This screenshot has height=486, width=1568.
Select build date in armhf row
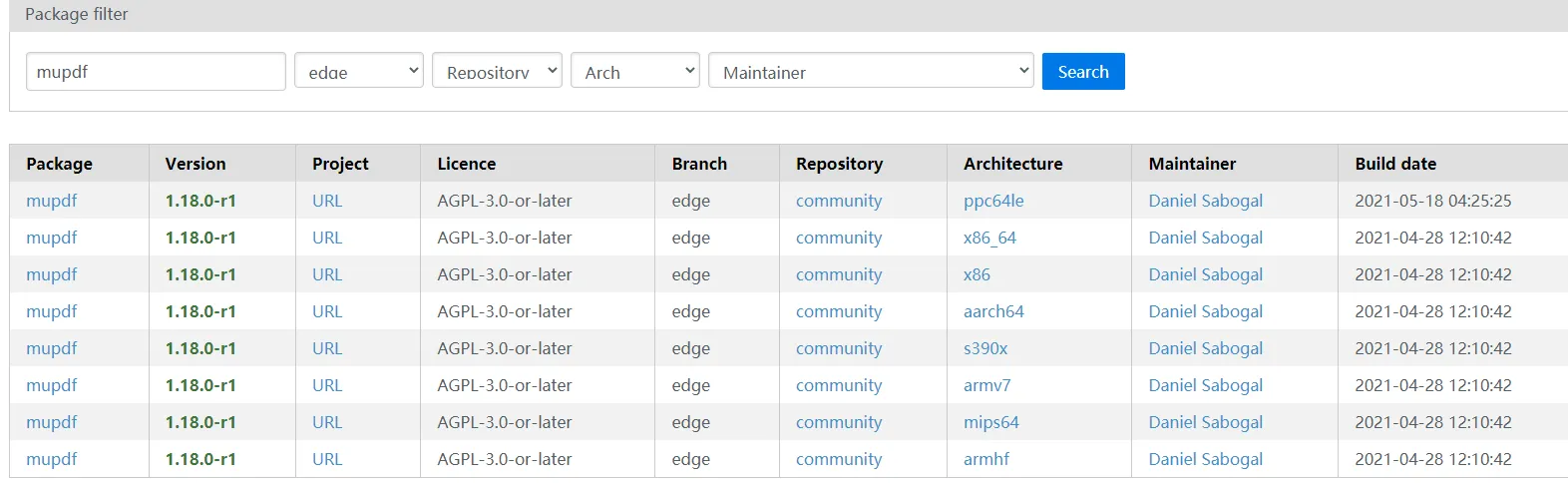click(x=1432, y=459)
